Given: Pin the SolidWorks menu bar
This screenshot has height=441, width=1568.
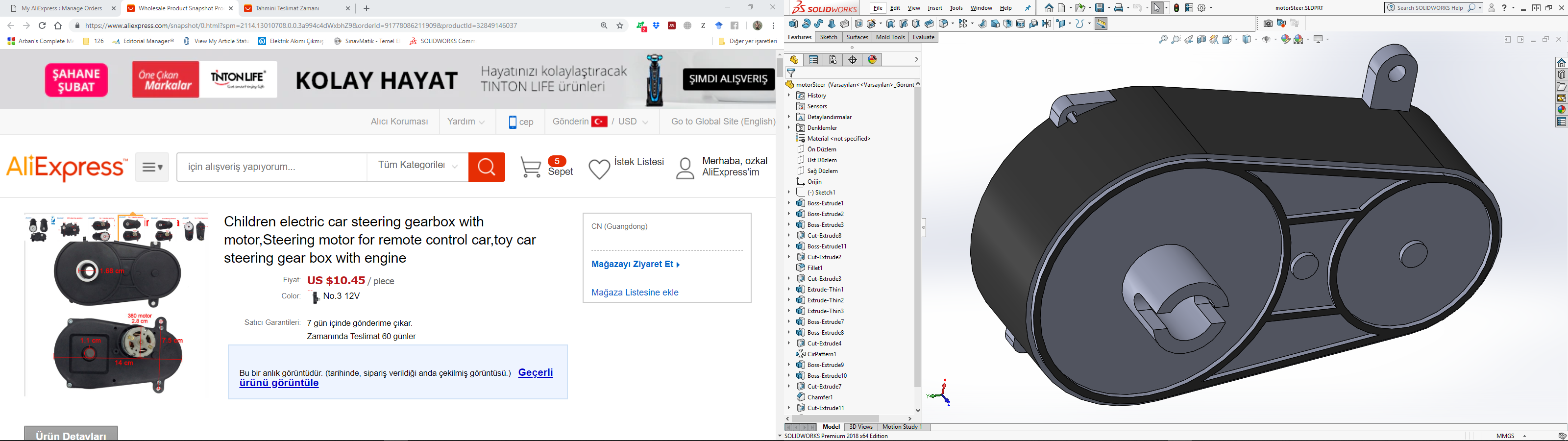Looking at the screenshot, I should tap(1028, 8).
